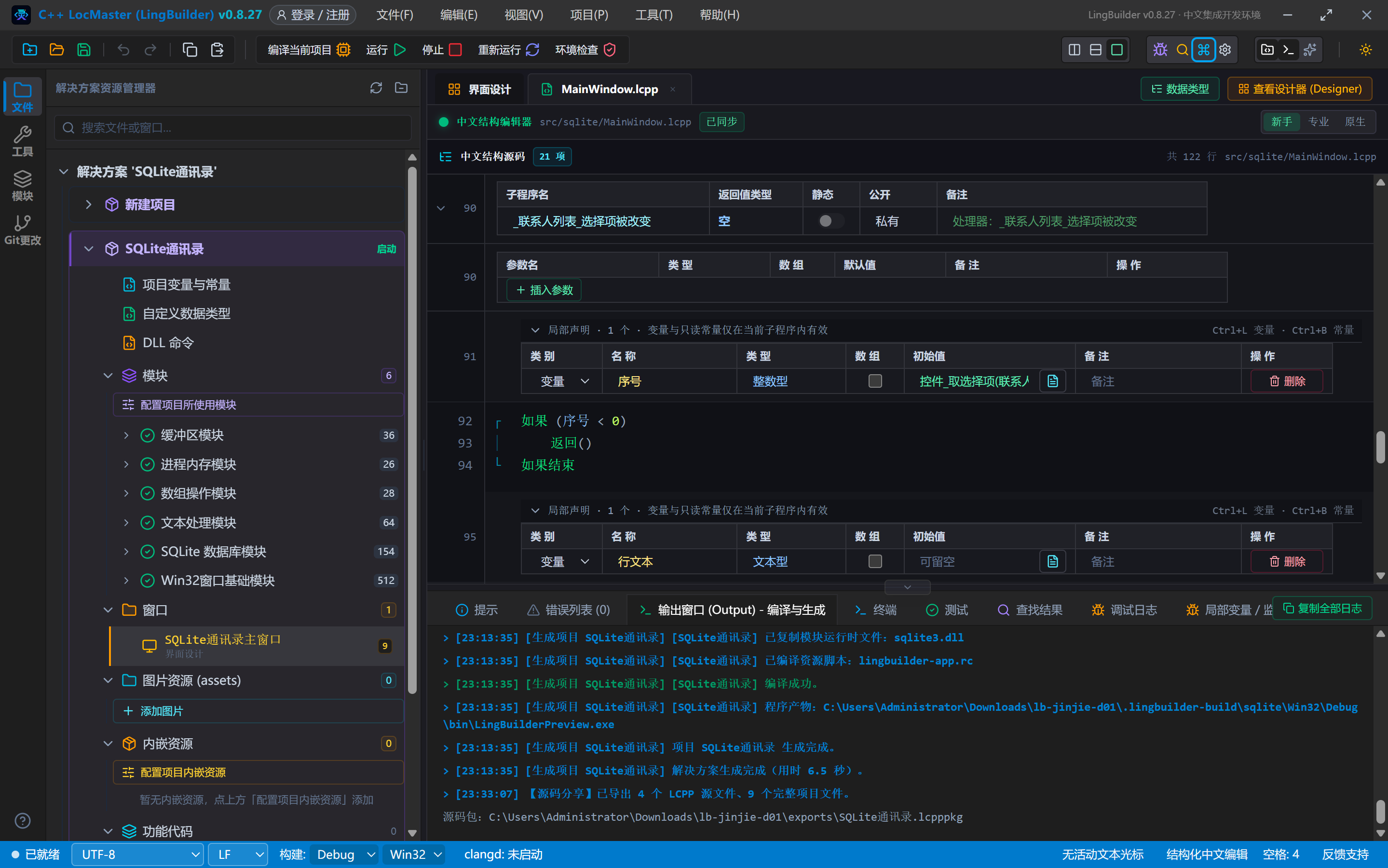
Task: Open the terminal prompt icon top right
Action: (1288, 50)
